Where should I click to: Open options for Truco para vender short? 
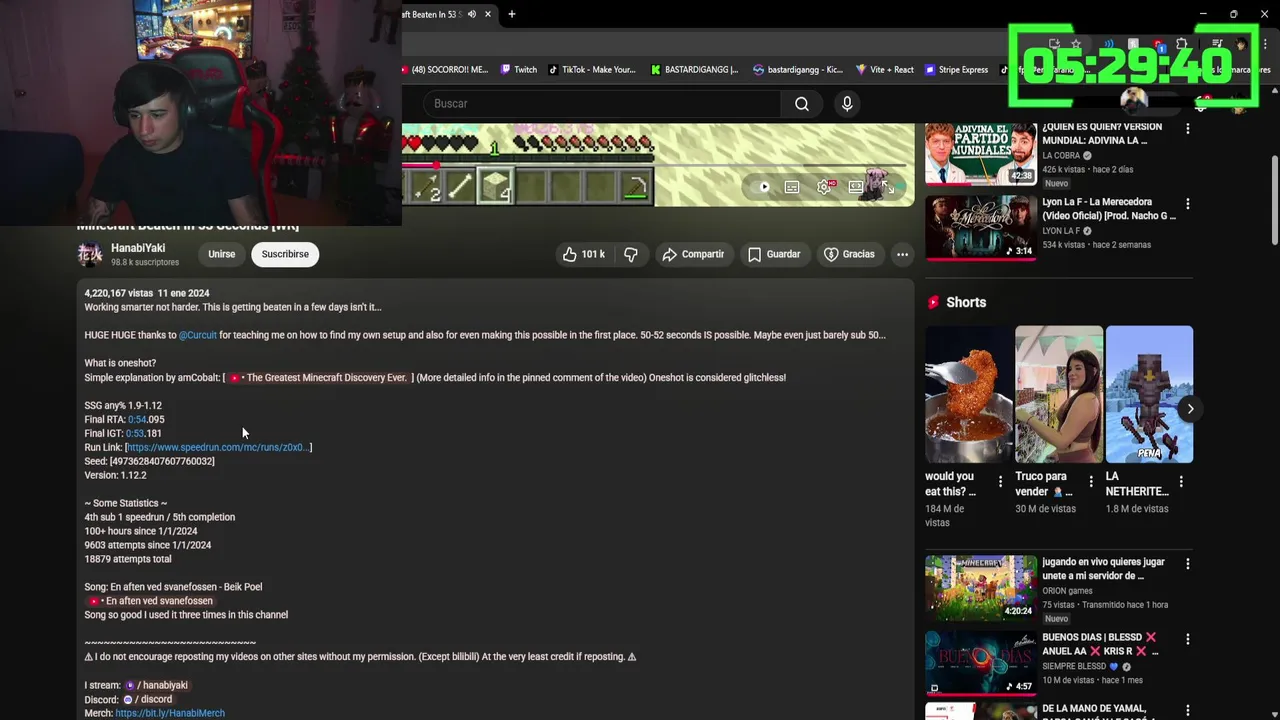pos(1090,482)
